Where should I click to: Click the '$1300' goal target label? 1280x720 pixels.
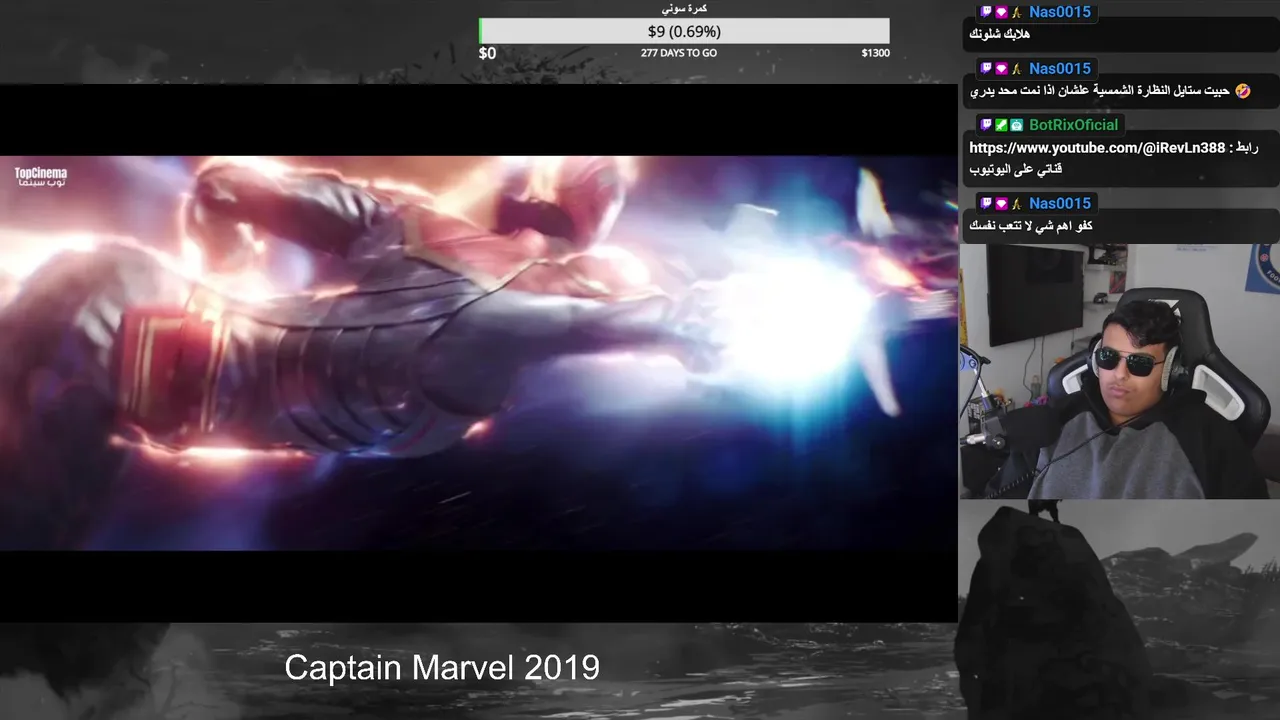[875, 53]
